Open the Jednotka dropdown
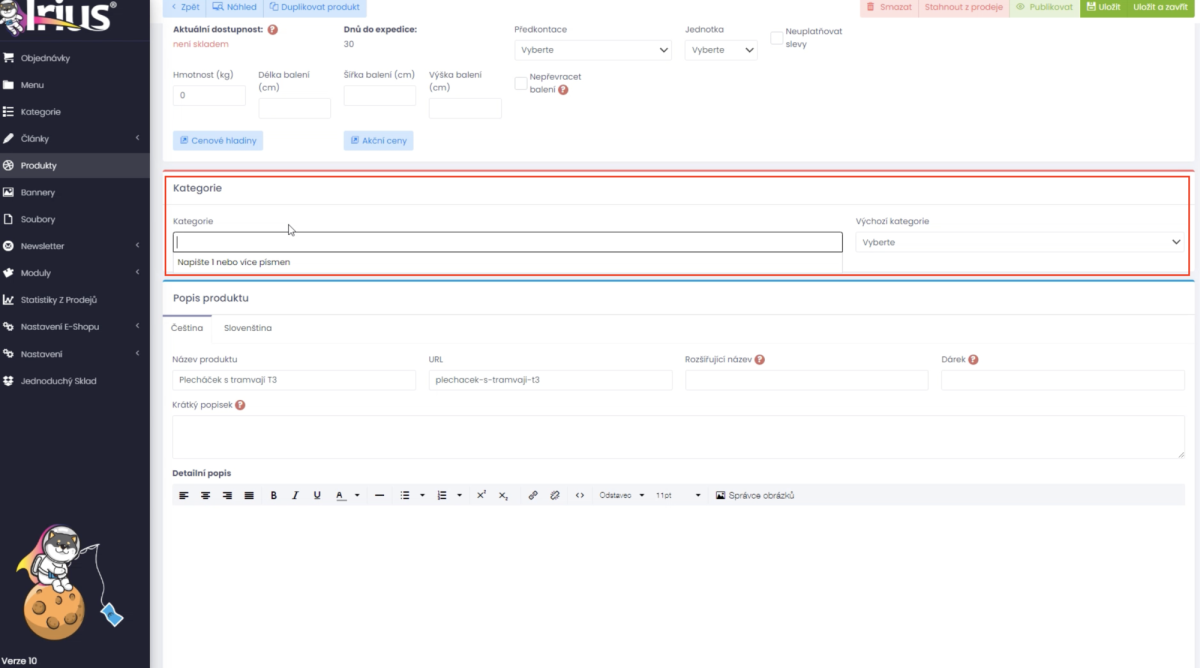Image resolution: width=1200 pixels, height=668 pixels. pos(721,49)
